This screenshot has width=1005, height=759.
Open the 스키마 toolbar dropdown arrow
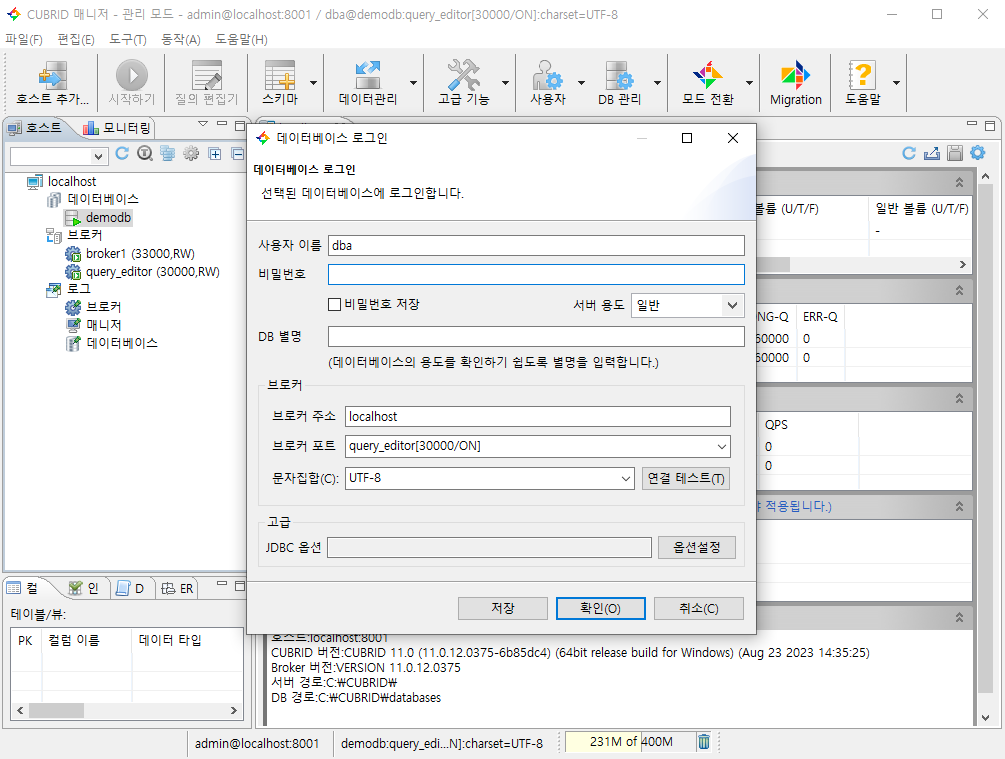(x=313, y=83)
